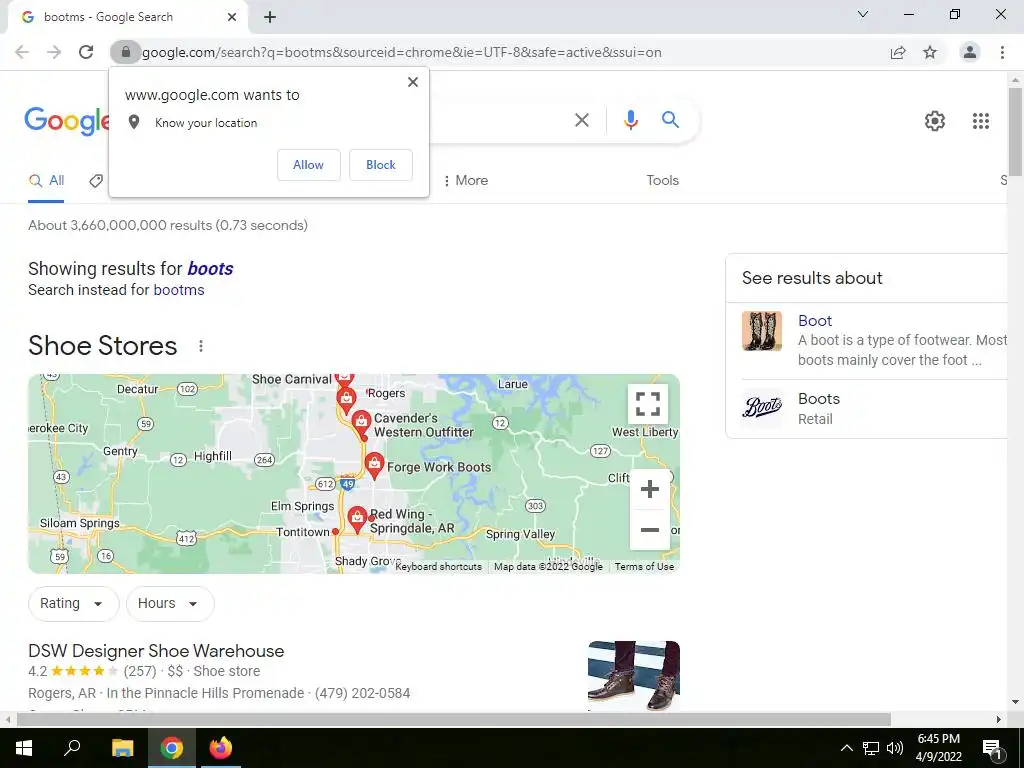Screen dimensions: 1024x768
Task: Zoom out on the map
Action: pos(650,530)
